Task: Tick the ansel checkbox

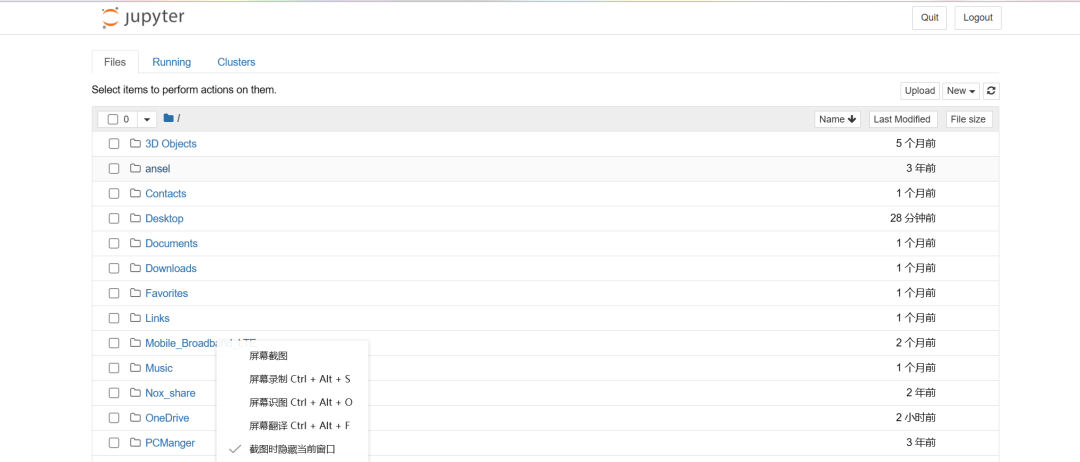Action: click(114, 169)
